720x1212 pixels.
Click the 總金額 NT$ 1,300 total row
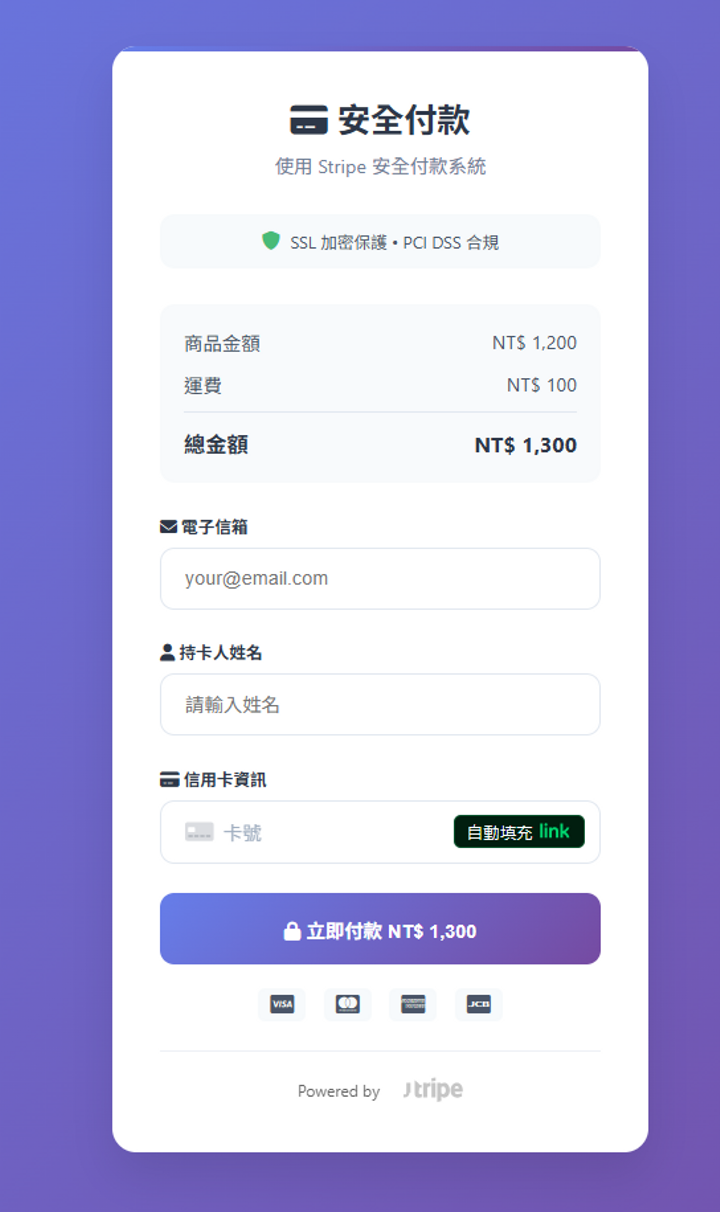(380, 445)
